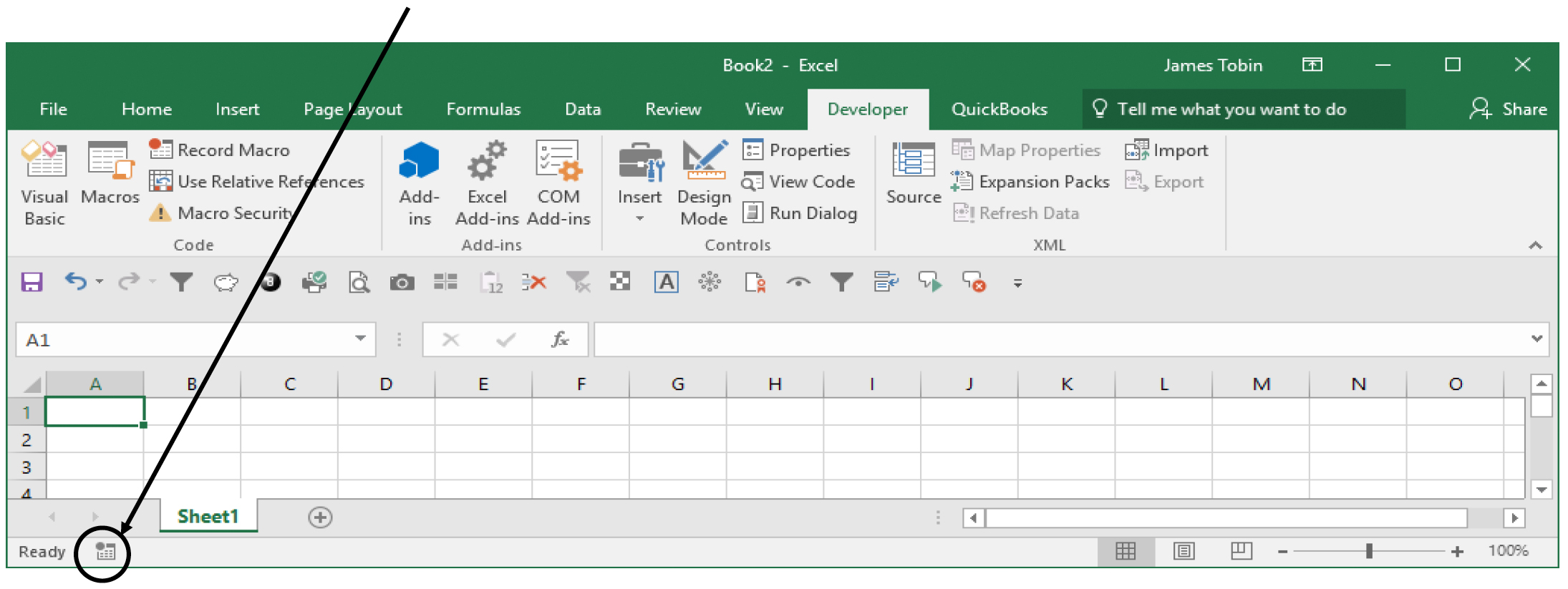
Task: Open control Properties
Action: coord(796,150)
